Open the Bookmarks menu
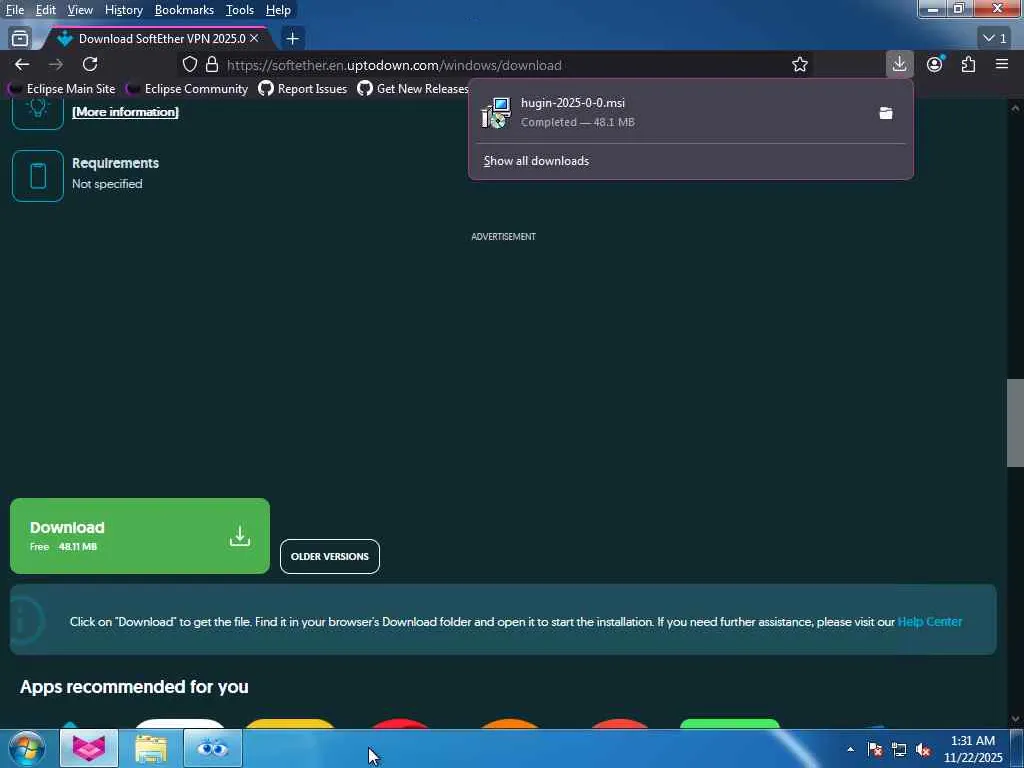 (x=184, y=10)
